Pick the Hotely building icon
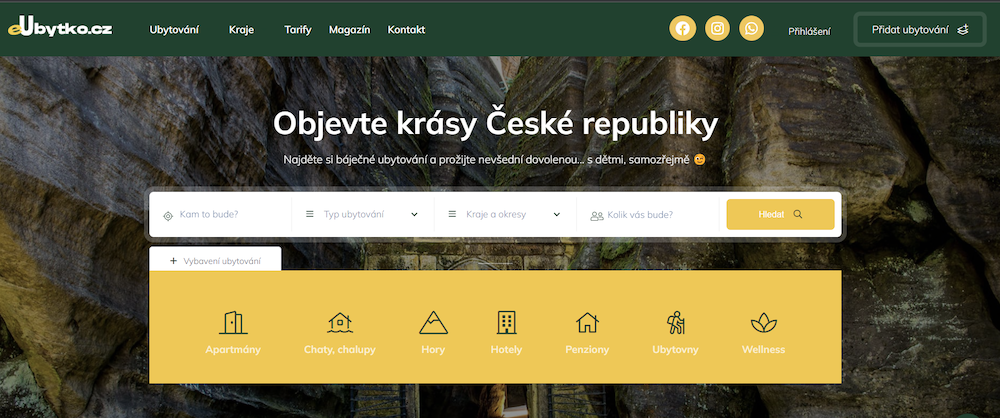The height and width of the screenshot is (418, 1000). (x=506, y=322)
